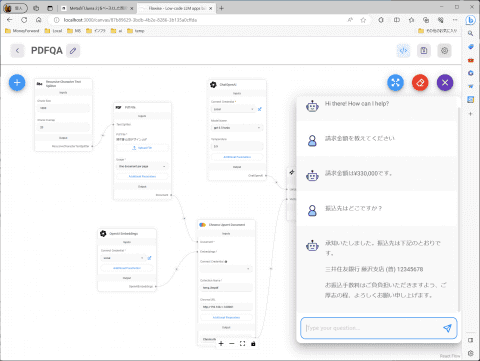Open the API code embed button
This screenshot has width=480, height=361.
[x=403, y=51]
